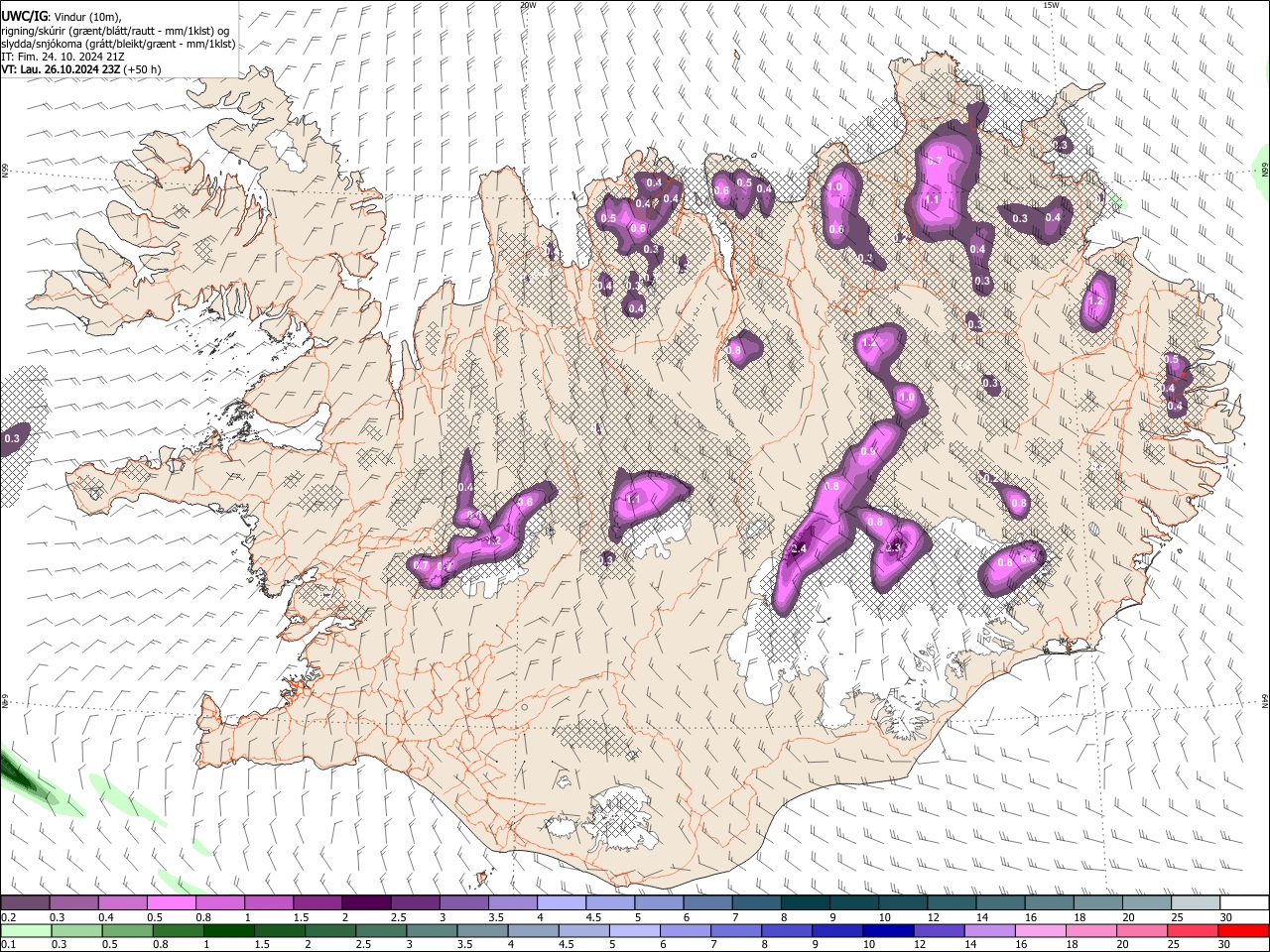Screen dimensions: 1270x952
Task: Click the IT: Fim. 24. 10. 2024 21Z line
Action: pos(63,57)
